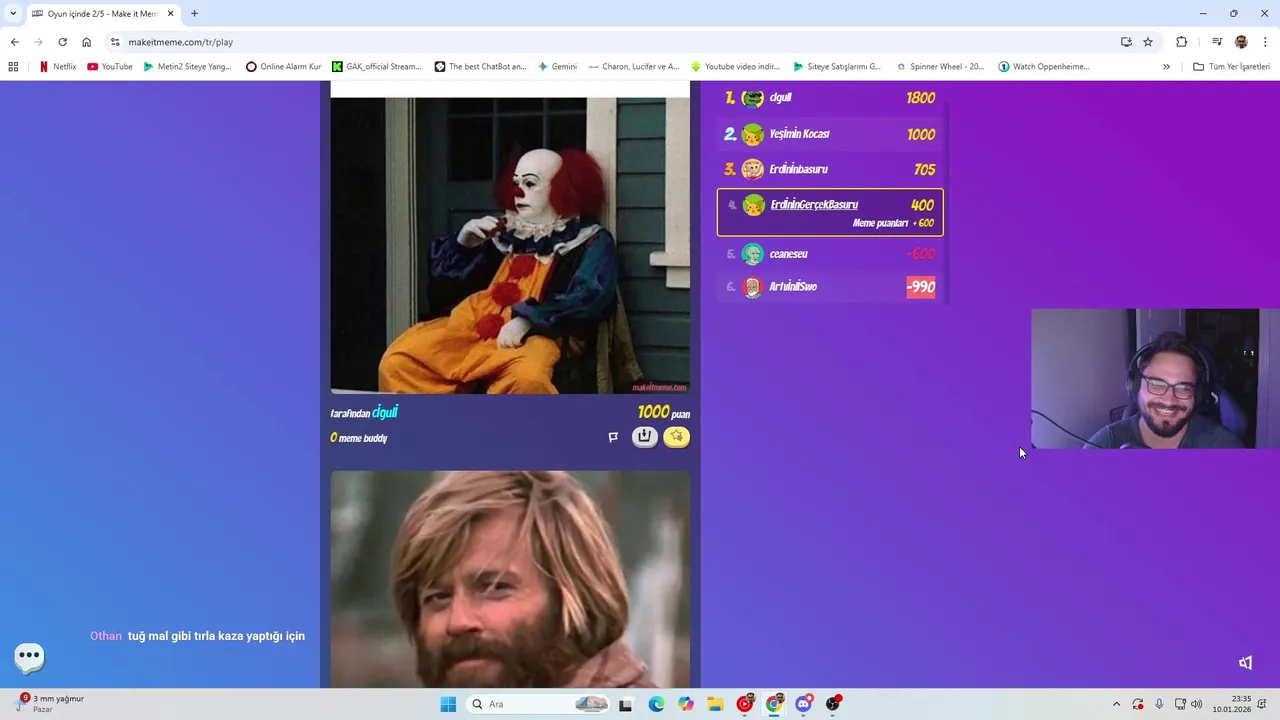Open the Gemini bookmark
Image resolution: width=1280 pixels, height=720 pixels.
click(x=557, y=67)
